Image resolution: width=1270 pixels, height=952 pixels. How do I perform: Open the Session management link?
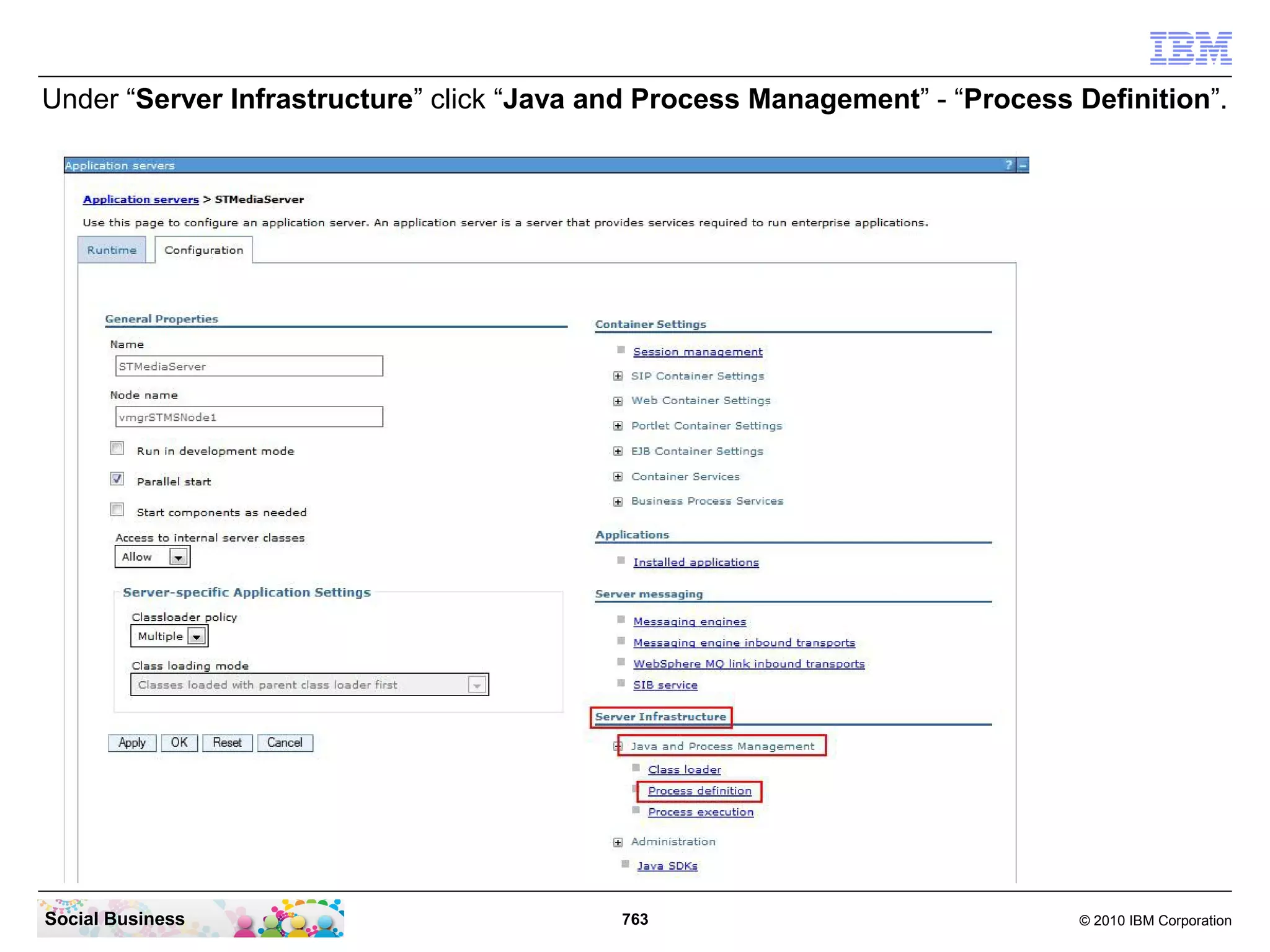pos(698,351)
